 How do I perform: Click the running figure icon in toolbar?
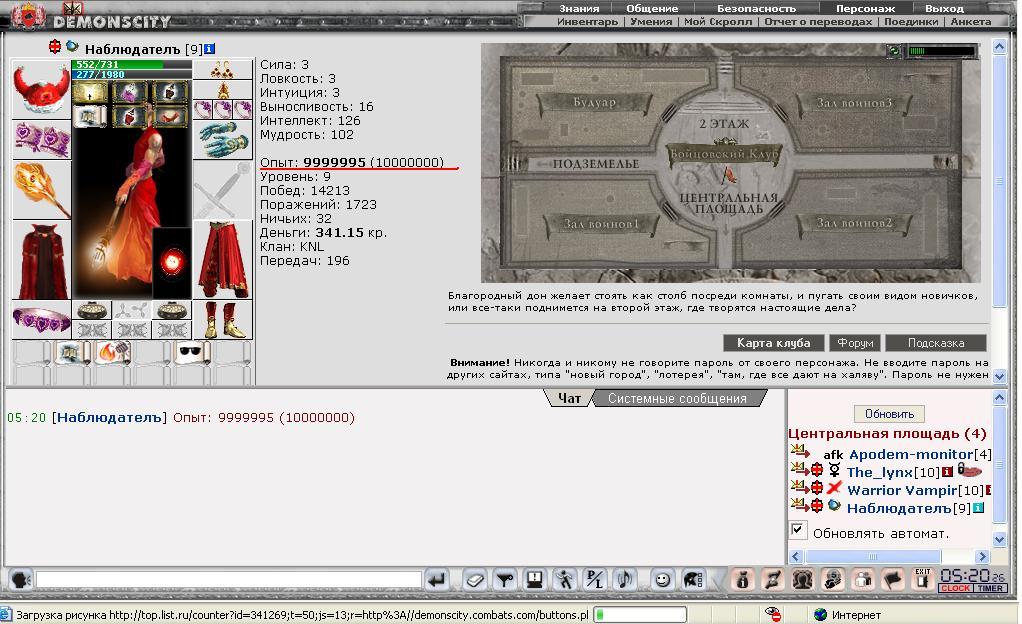point(564,579)
